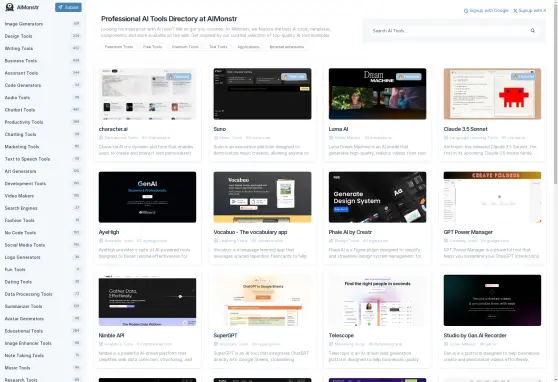The width and height of the screenshot is (558, 382).
Task: Open Search Engines category in sidebar
Action: click(x=42, y=208)
